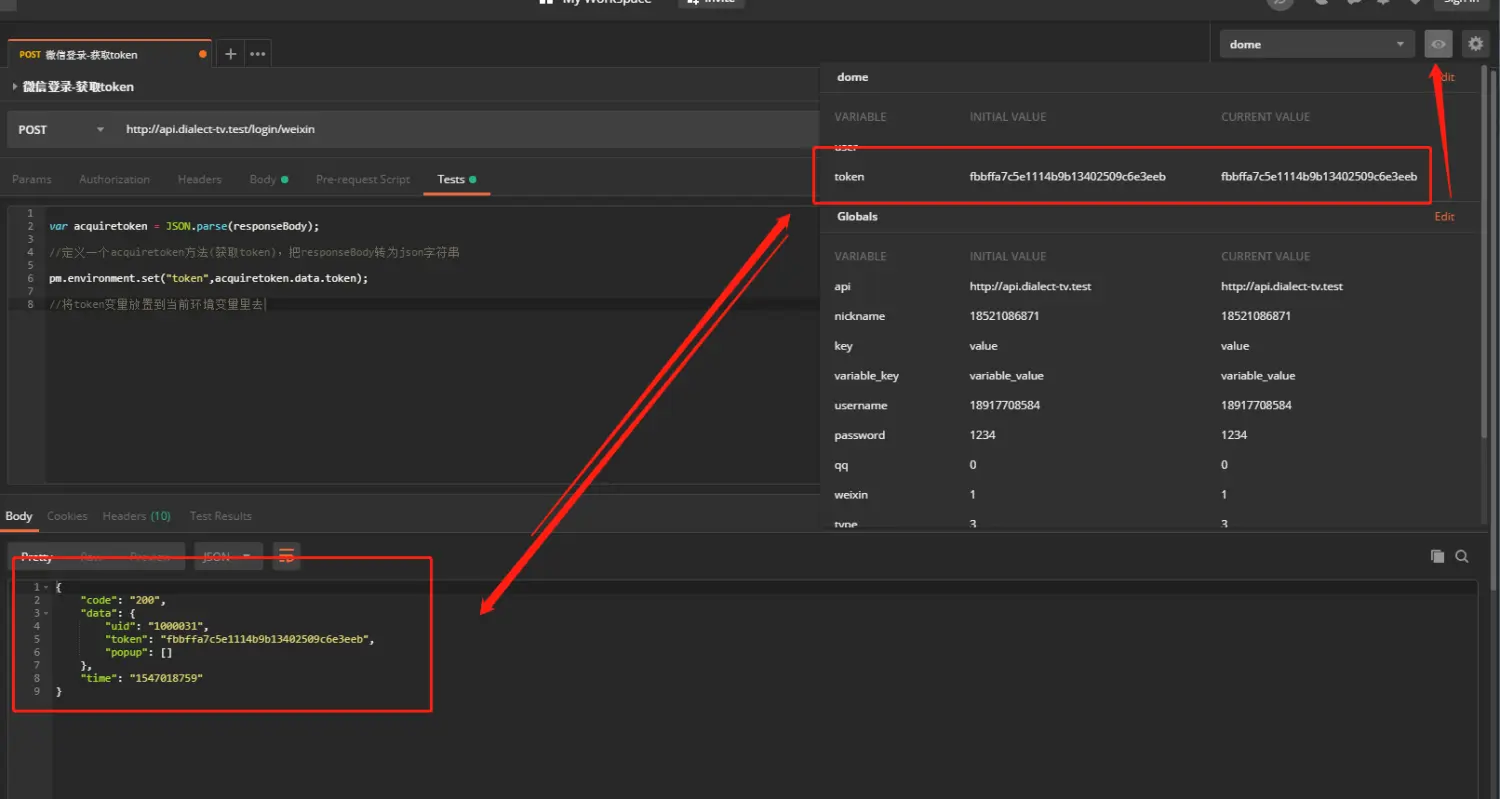Open the response Headers (10) tab
This screenshot has width=1500, height=799.
pos(136,516)
